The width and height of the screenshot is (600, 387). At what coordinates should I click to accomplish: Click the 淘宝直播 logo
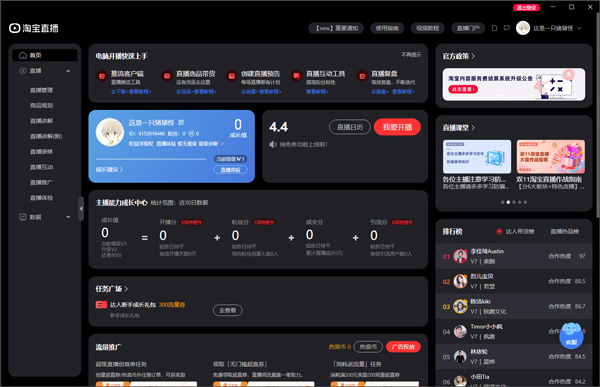point(34,28)
